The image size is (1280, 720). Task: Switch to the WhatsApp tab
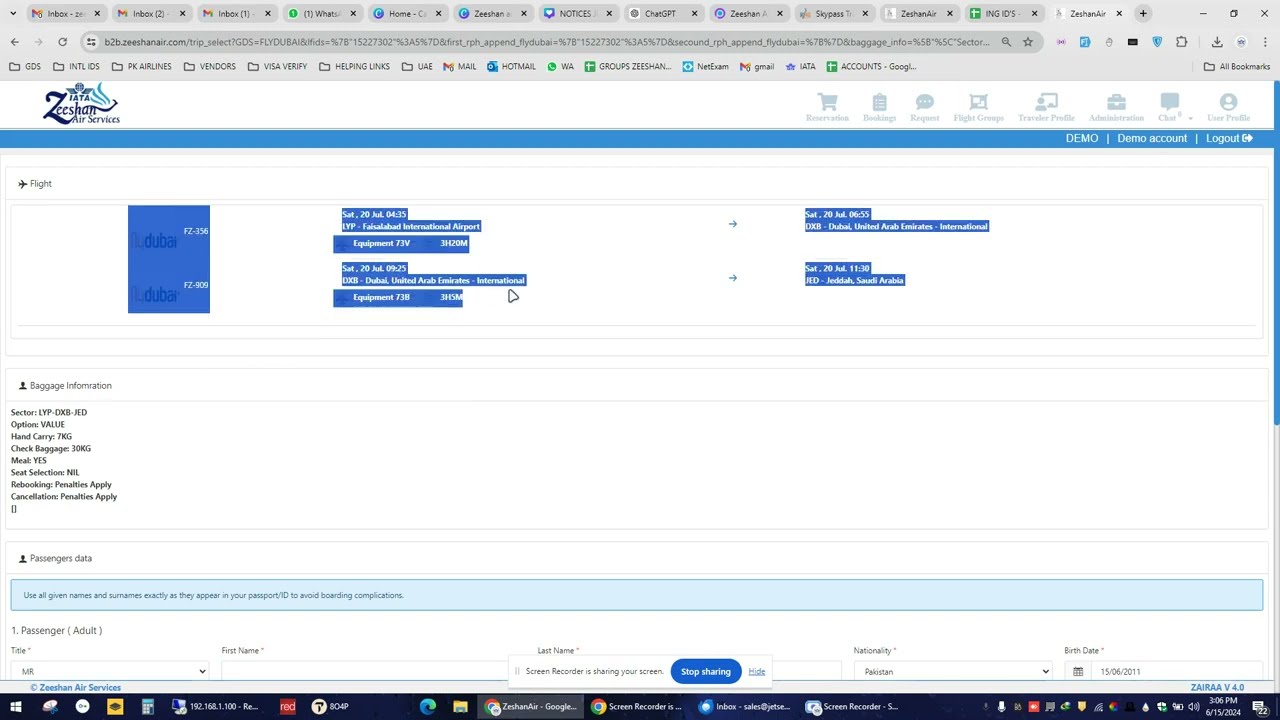pos(320,13)
